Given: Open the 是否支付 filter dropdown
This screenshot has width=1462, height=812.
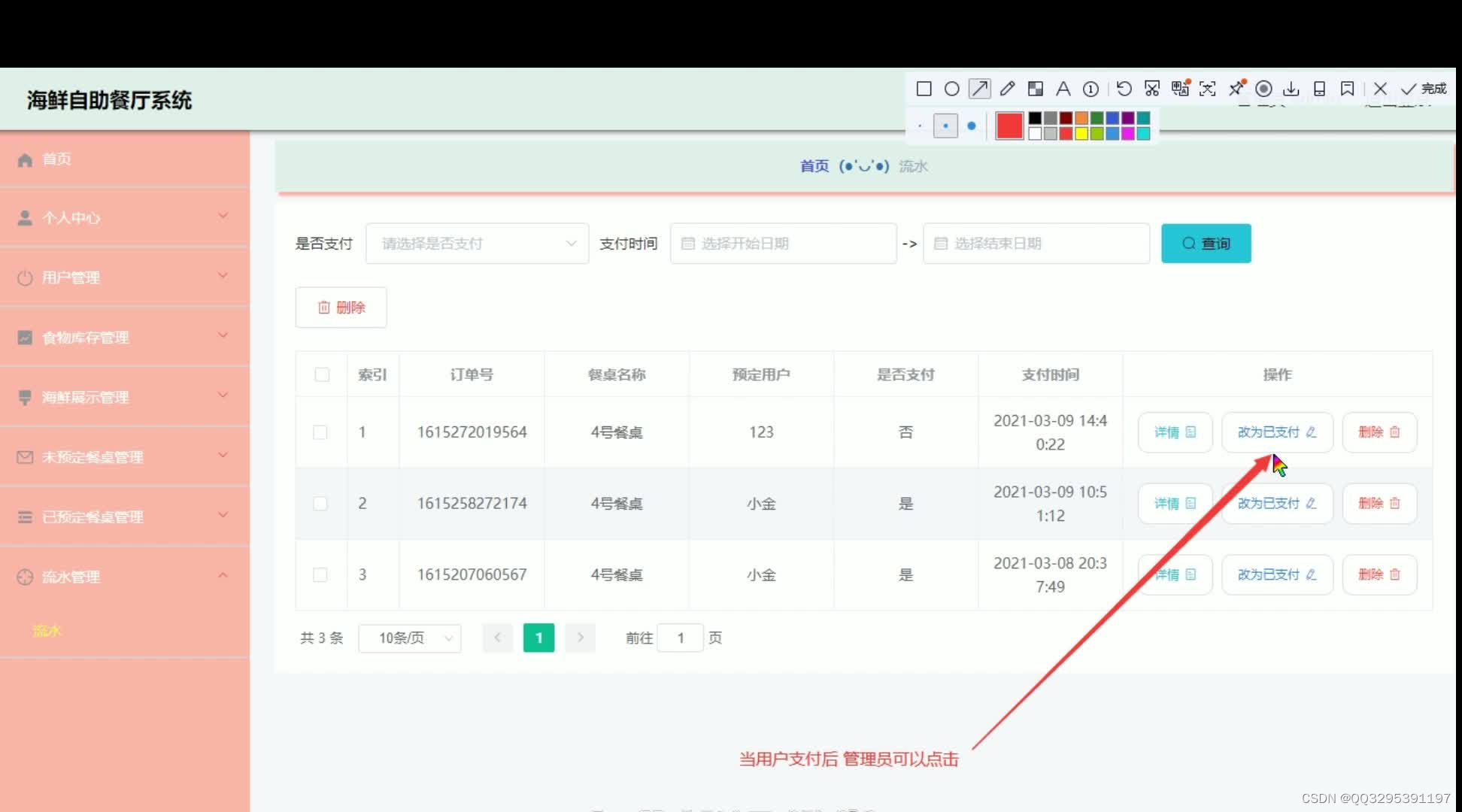Looking at the screenshot, I should 477,244.
